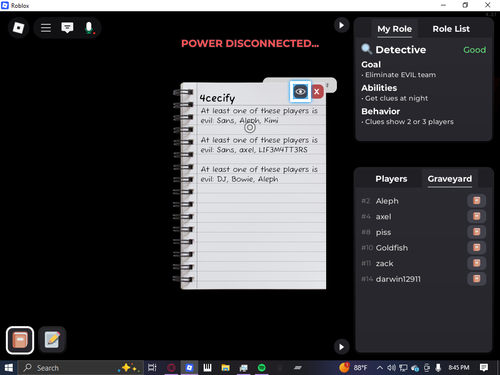Screen dimensions: 500x375
Task: Click the taskbar Search box
Action: pos(81,368)
